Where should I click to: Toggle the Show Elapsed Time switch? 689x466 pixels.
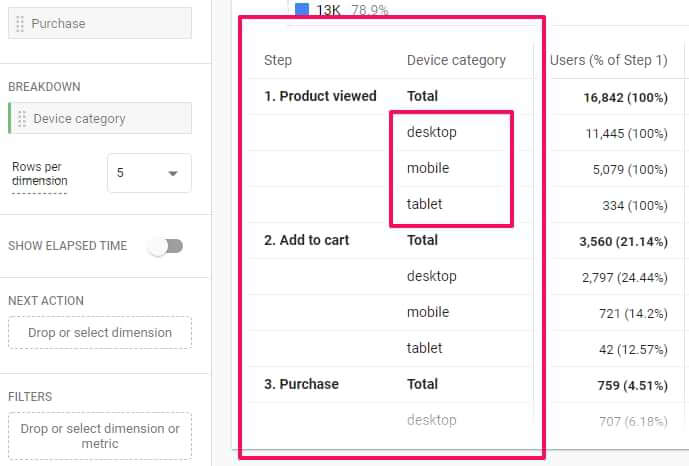click(x=166, y=246)
